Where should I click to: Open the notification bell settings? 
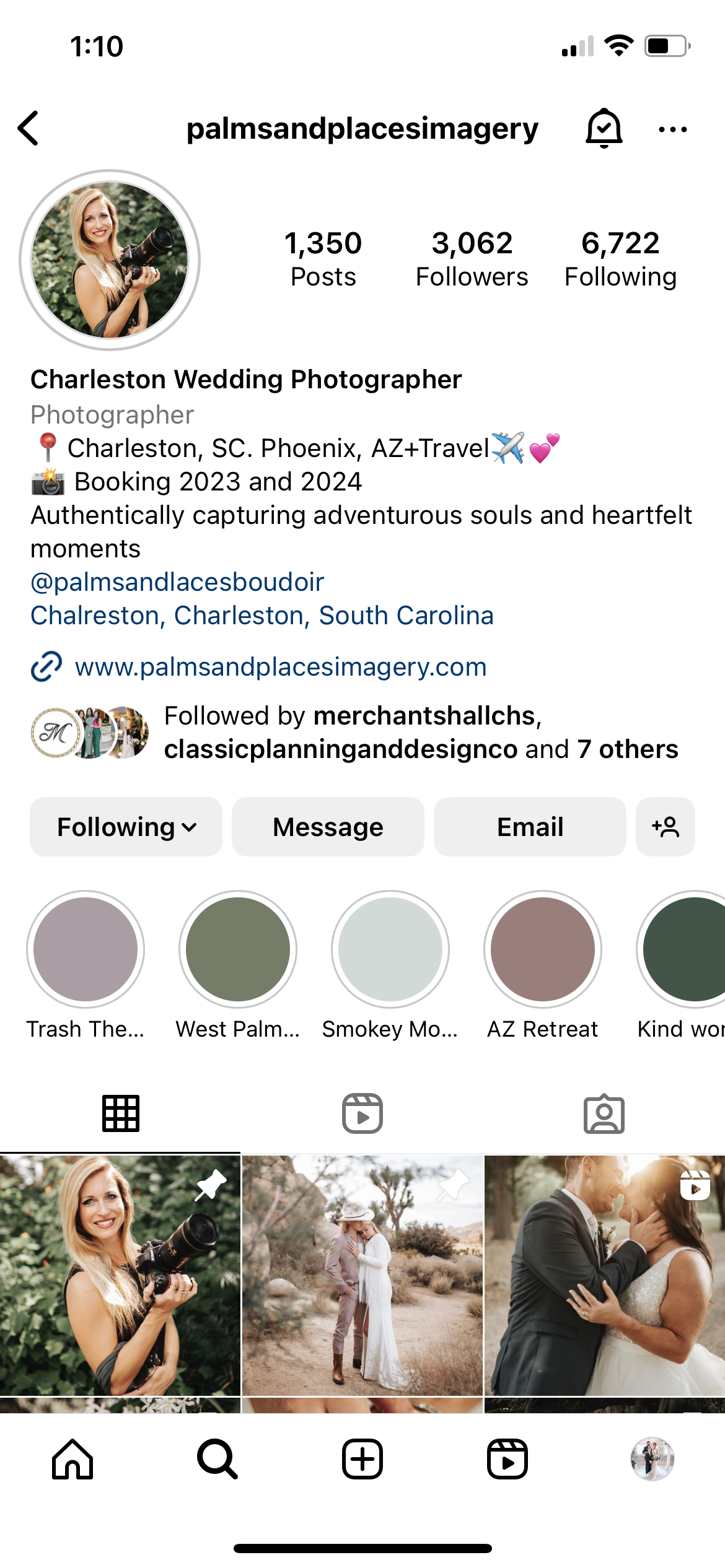[604, 128]
